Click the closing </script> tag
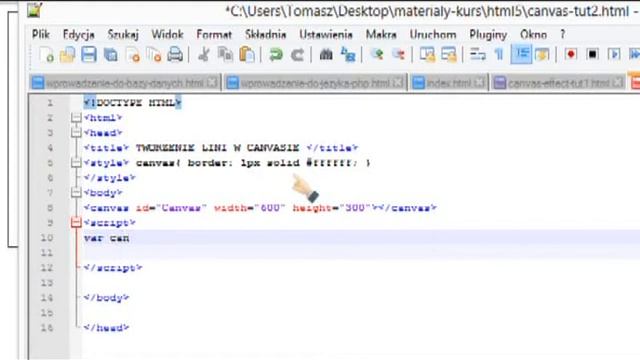 113,268
